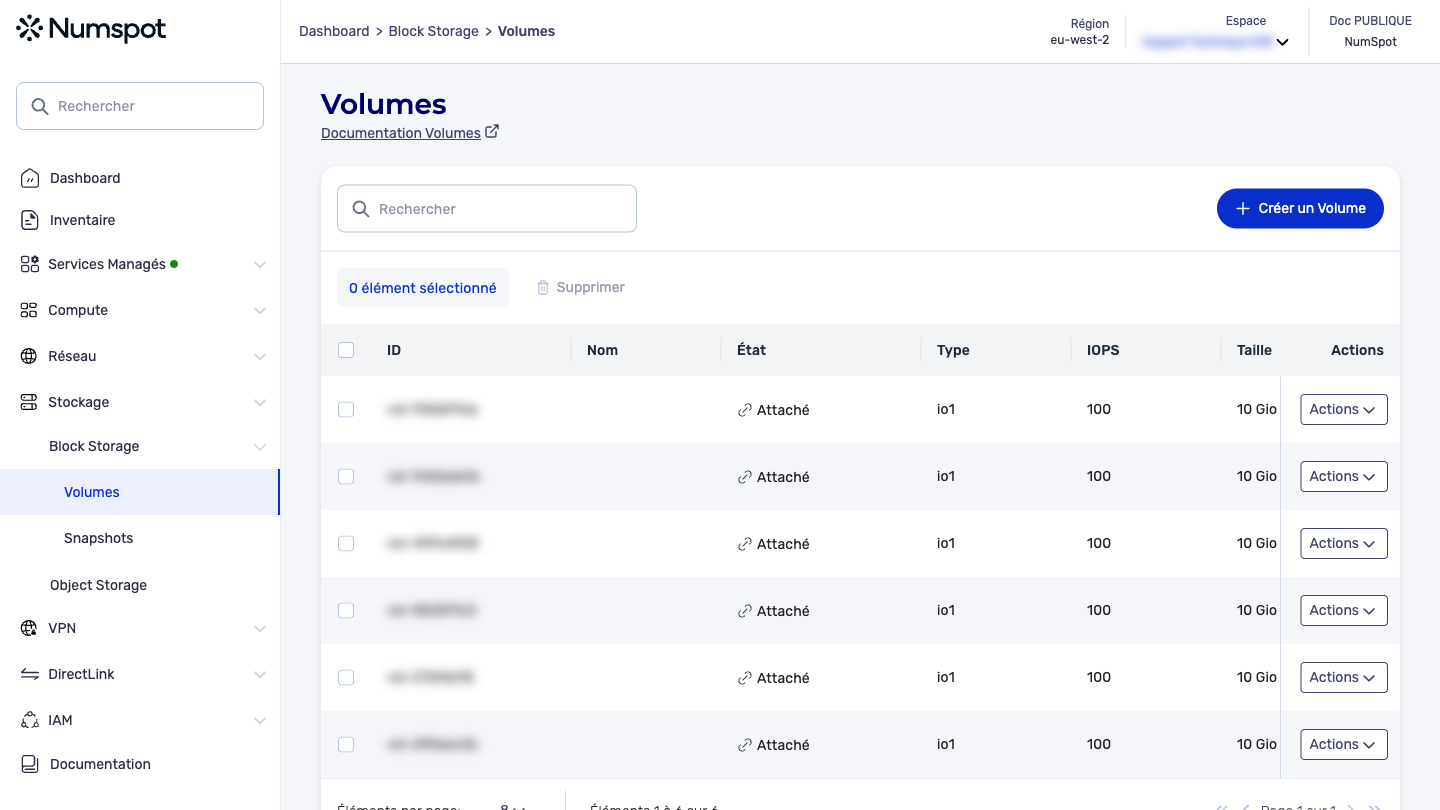Click the Nom column header
This screenshot has width=1440, height=810.
[602, 350]
